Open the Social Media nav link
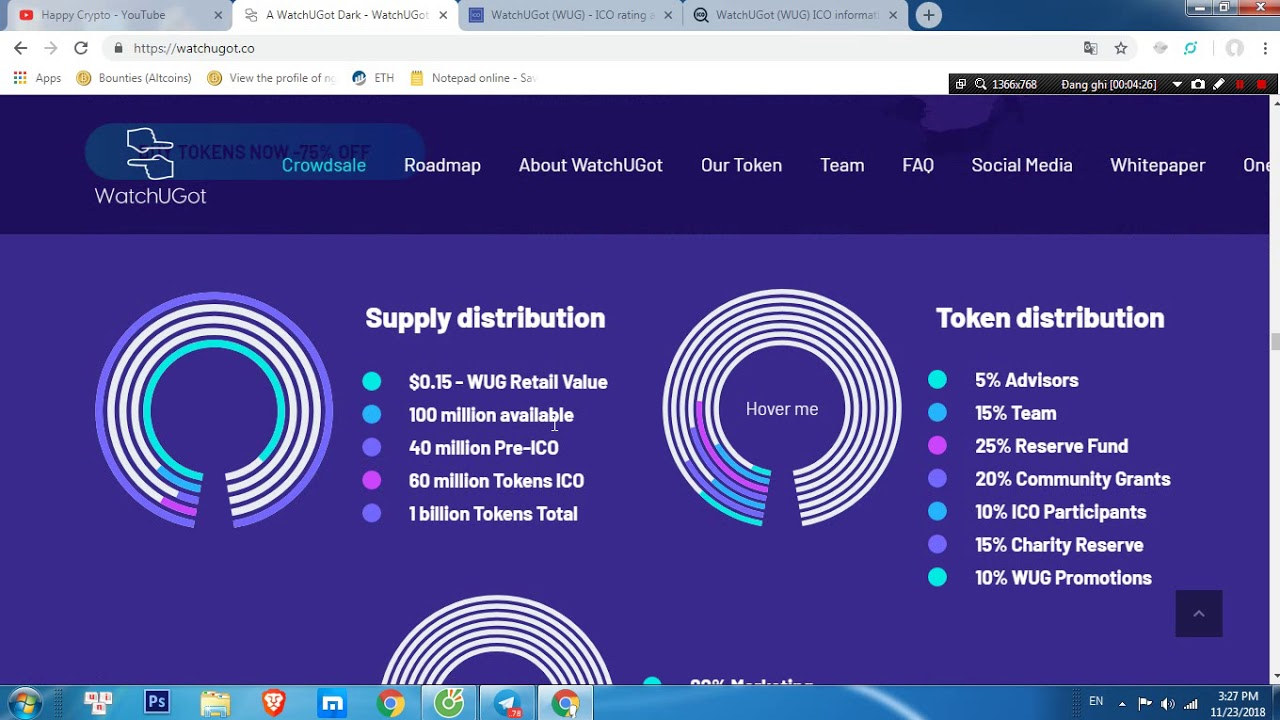 tap(1022, 165)
